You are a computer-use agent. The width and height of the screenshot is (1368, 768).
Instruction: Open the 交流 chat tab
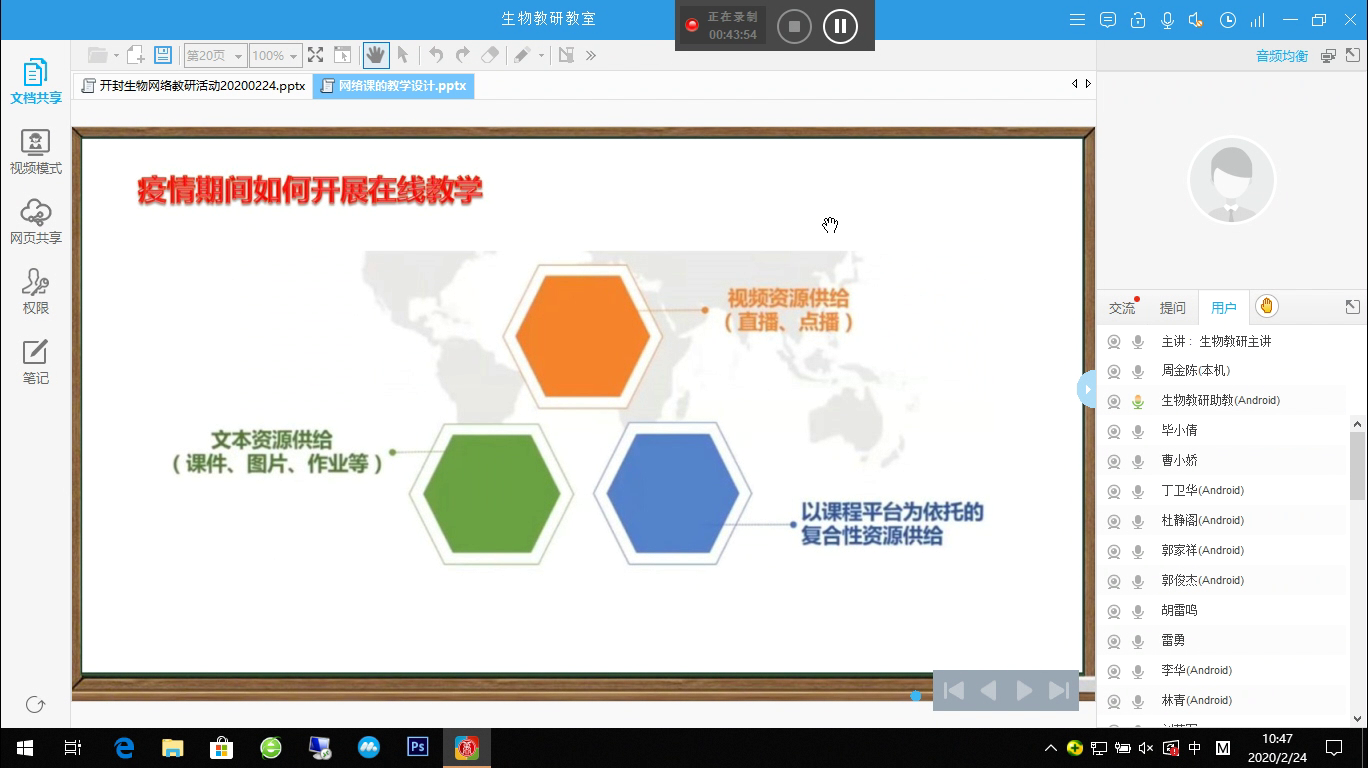[x=1122, y=308]
